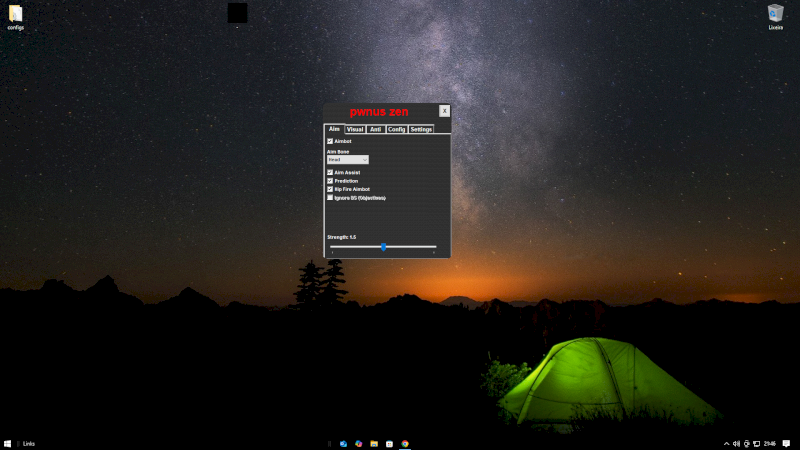Viewport: 800px width, 450px height.
Task: Open the Windows Start menu
Action: click(7, 443)
